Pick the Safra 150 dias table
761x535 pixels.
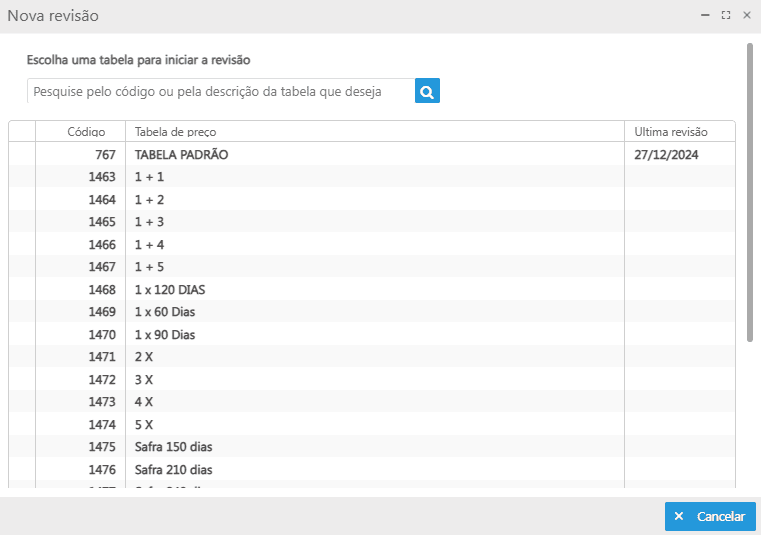372,447
